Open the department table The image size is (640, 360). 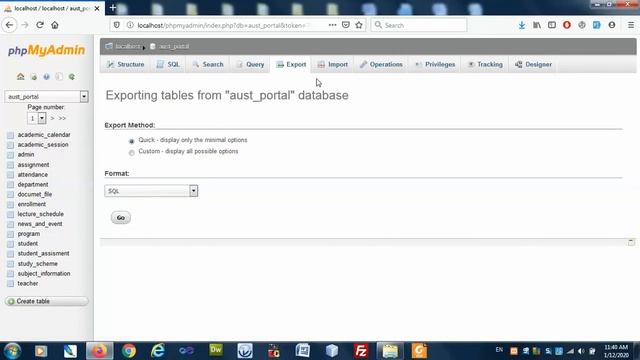(x=33, y=184)
